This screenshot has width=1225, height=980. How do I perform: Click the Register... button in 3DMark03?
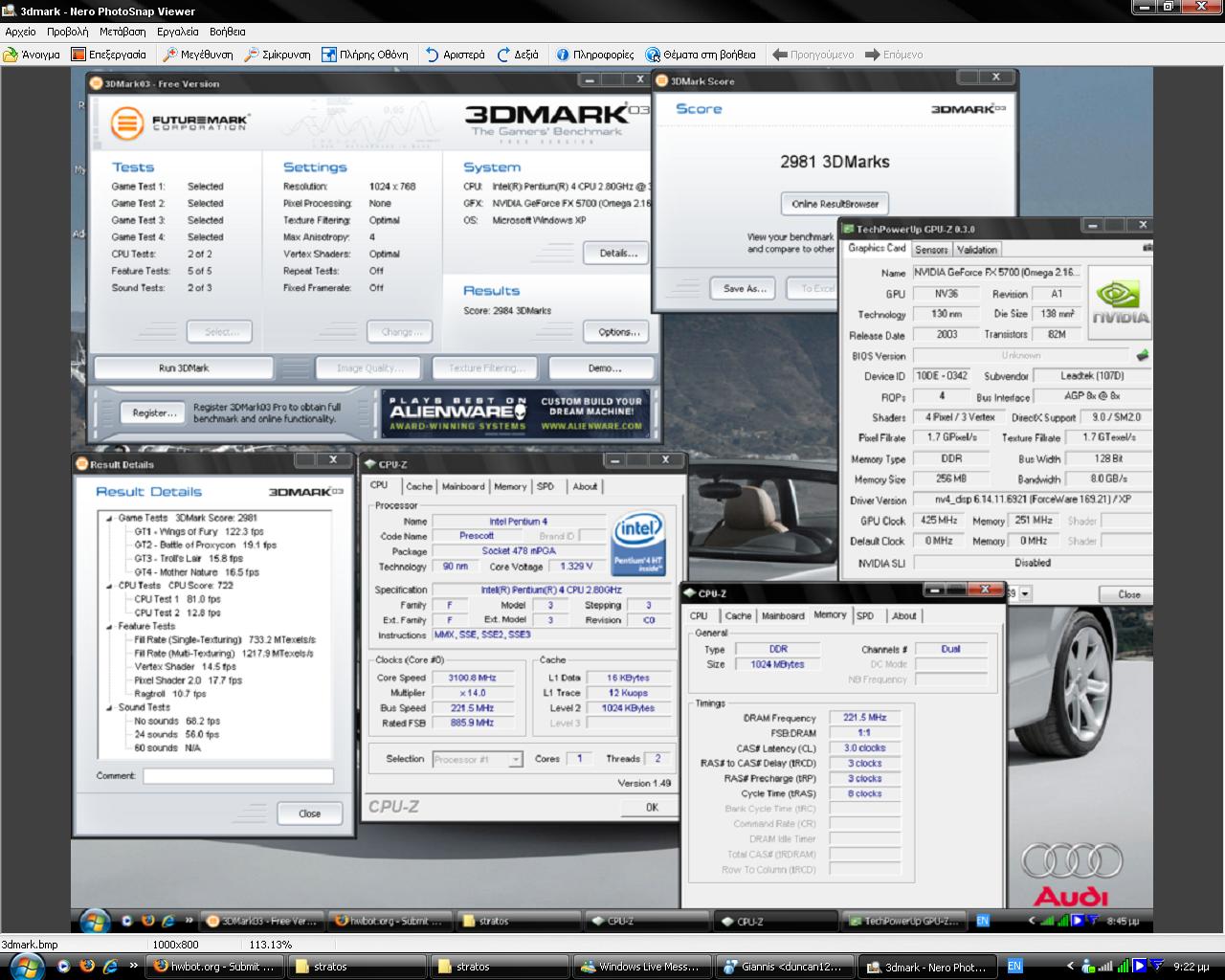tap(154, 413)
